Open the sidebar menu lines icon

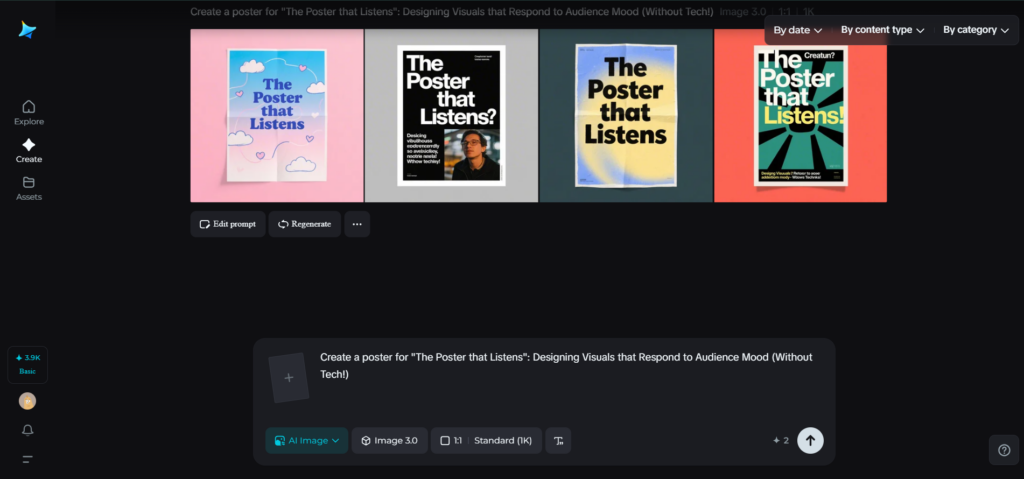tap(28, 459)
